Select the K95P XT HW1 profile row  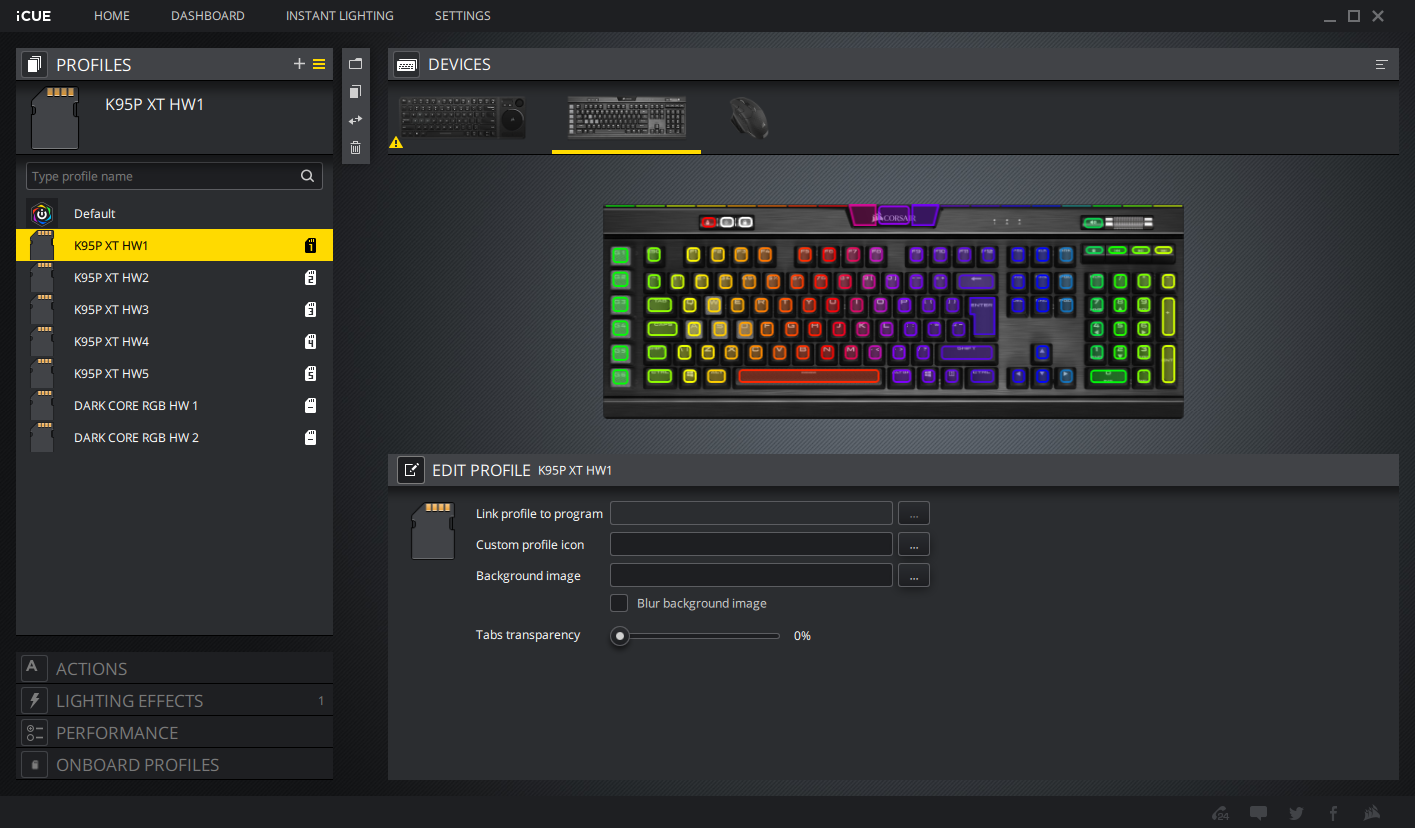coord(174,245)
